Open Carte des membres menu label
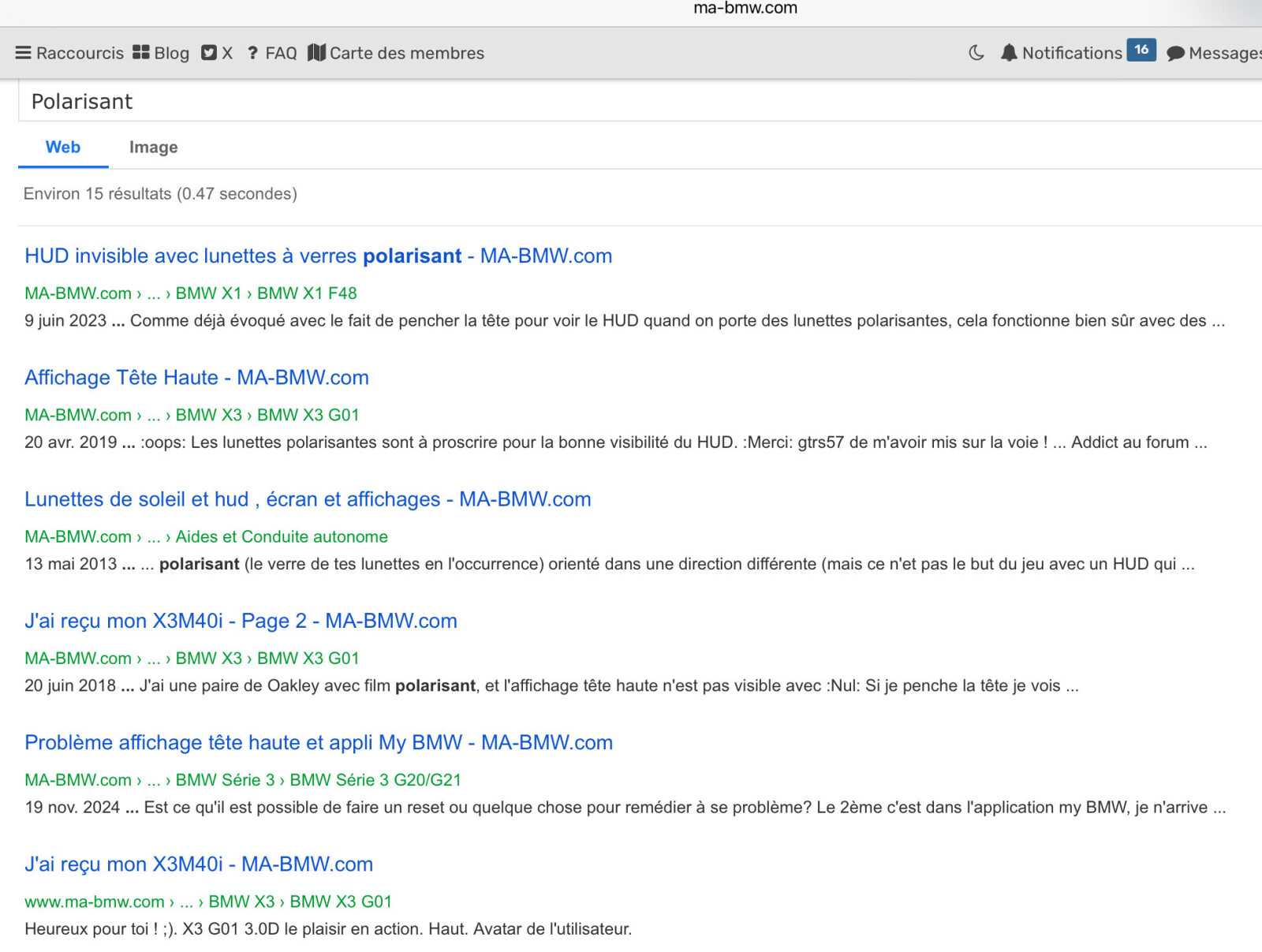The height and width of the screenshot is (952, 1262). tap(407, 53)
